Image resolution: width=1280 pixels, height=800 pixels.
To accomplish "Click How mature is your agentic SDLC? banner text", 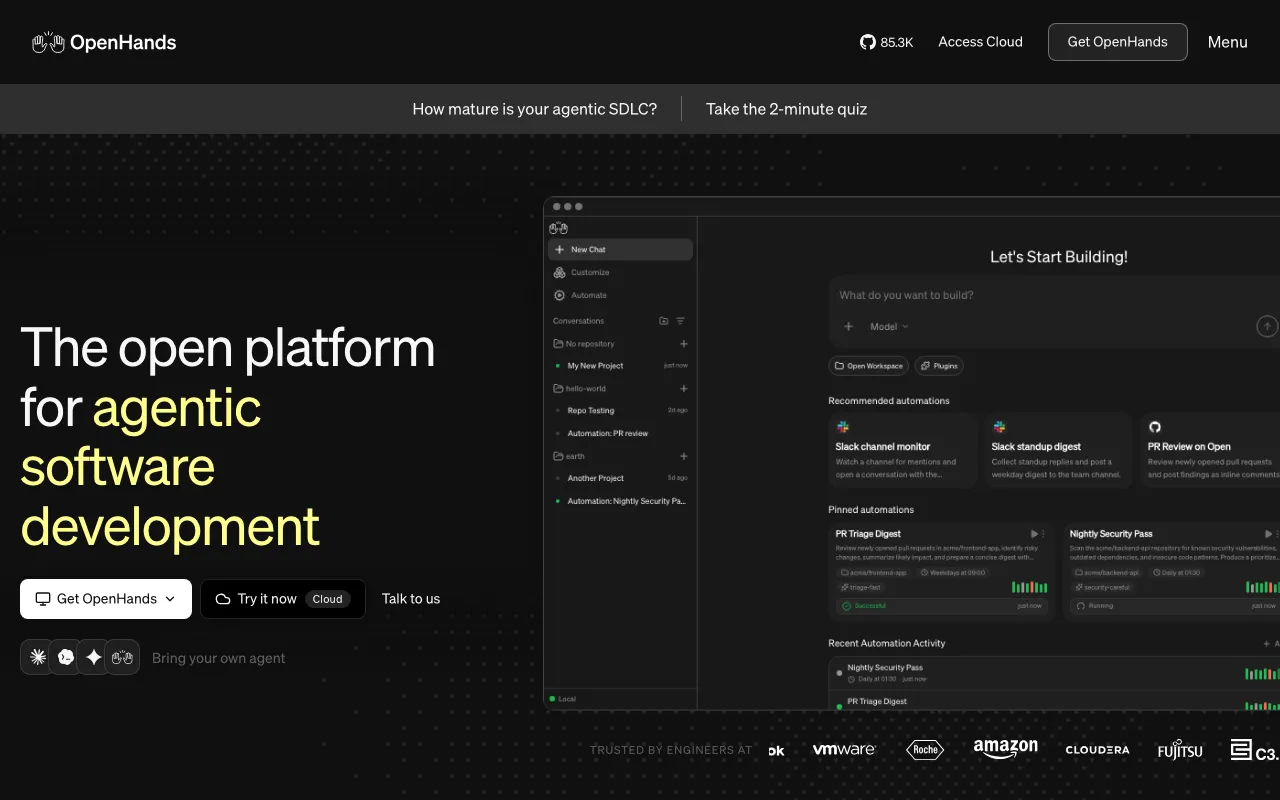I will (535, 109).
